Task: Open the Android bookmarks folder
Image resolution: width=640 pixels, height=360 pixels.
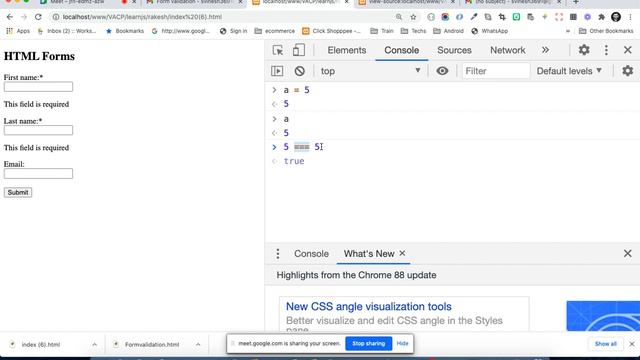Action: click(x=448, y=31)
